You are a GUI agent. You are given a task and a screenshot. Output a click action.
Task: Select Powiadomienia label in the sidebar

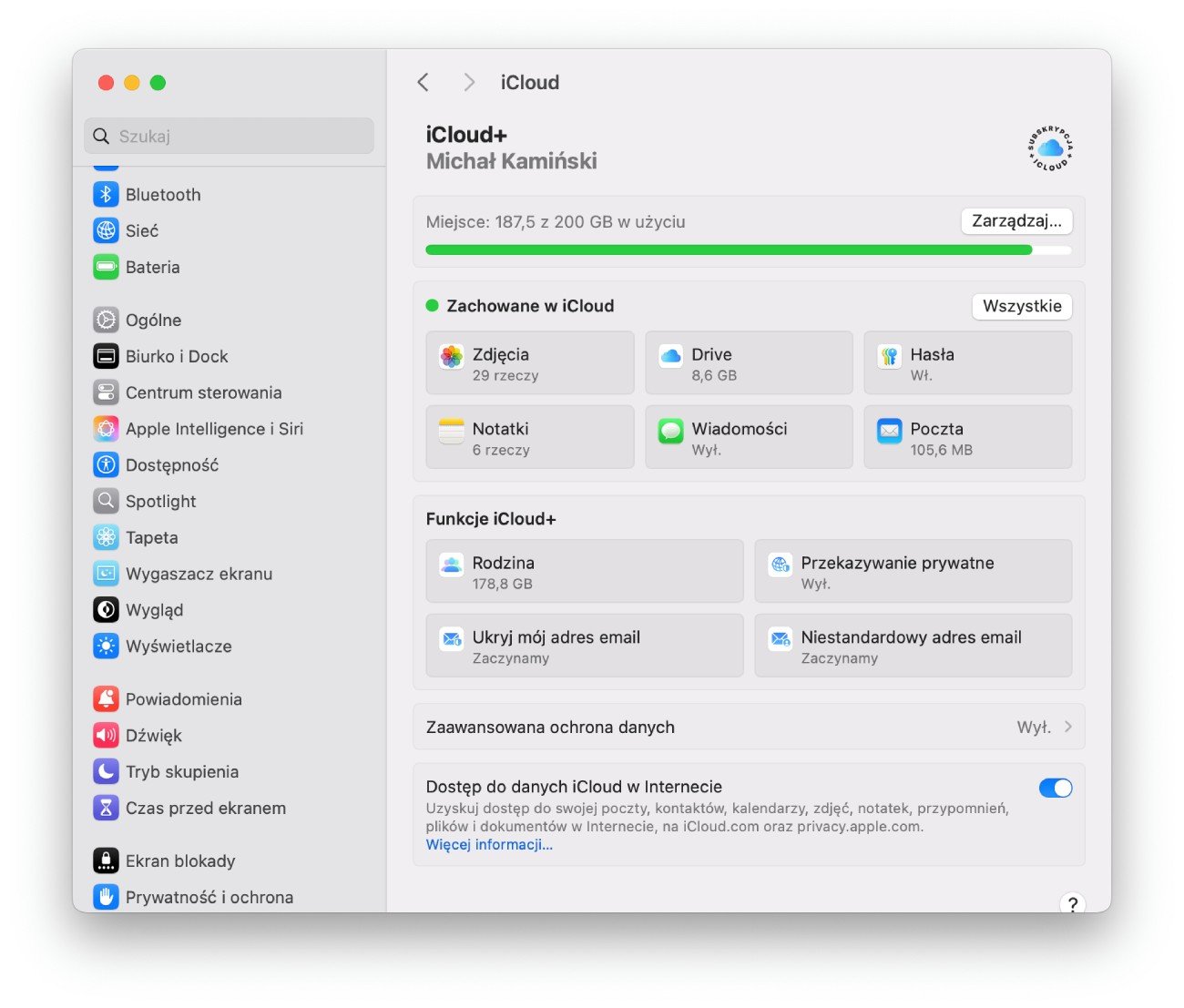[184, 699]
